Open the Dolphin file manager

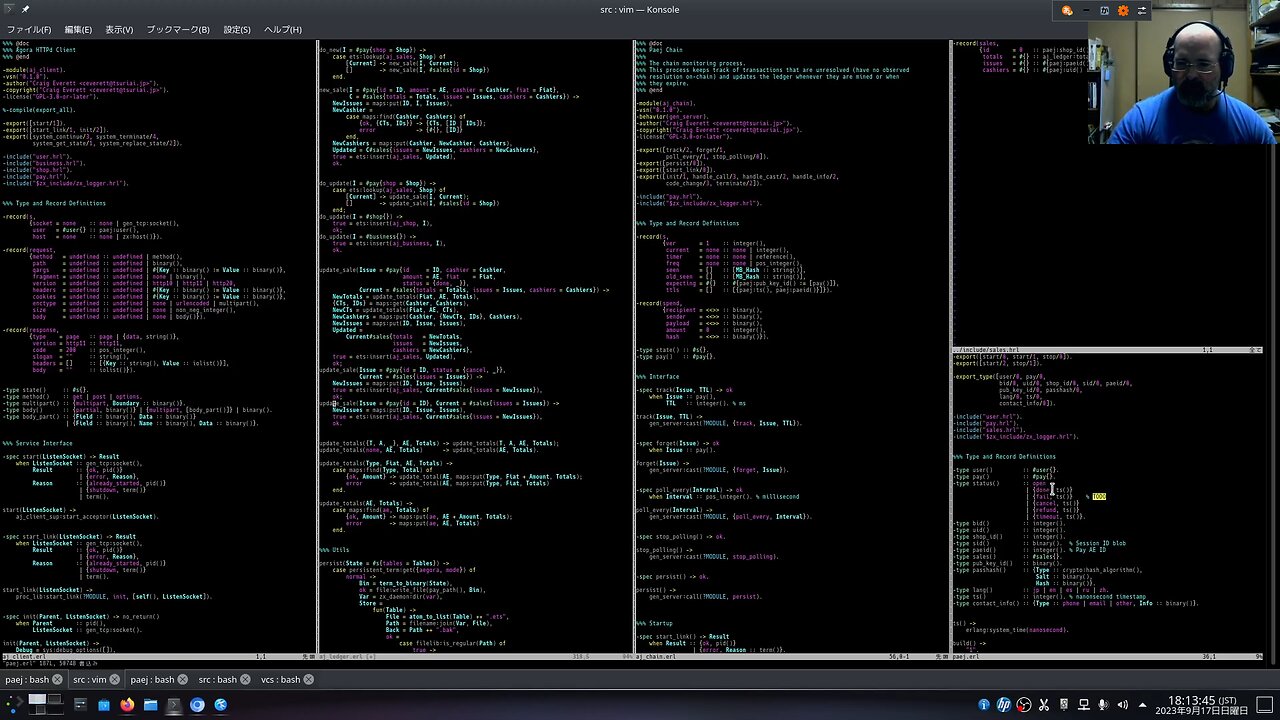pyautogui.click(x=150, y=705)
